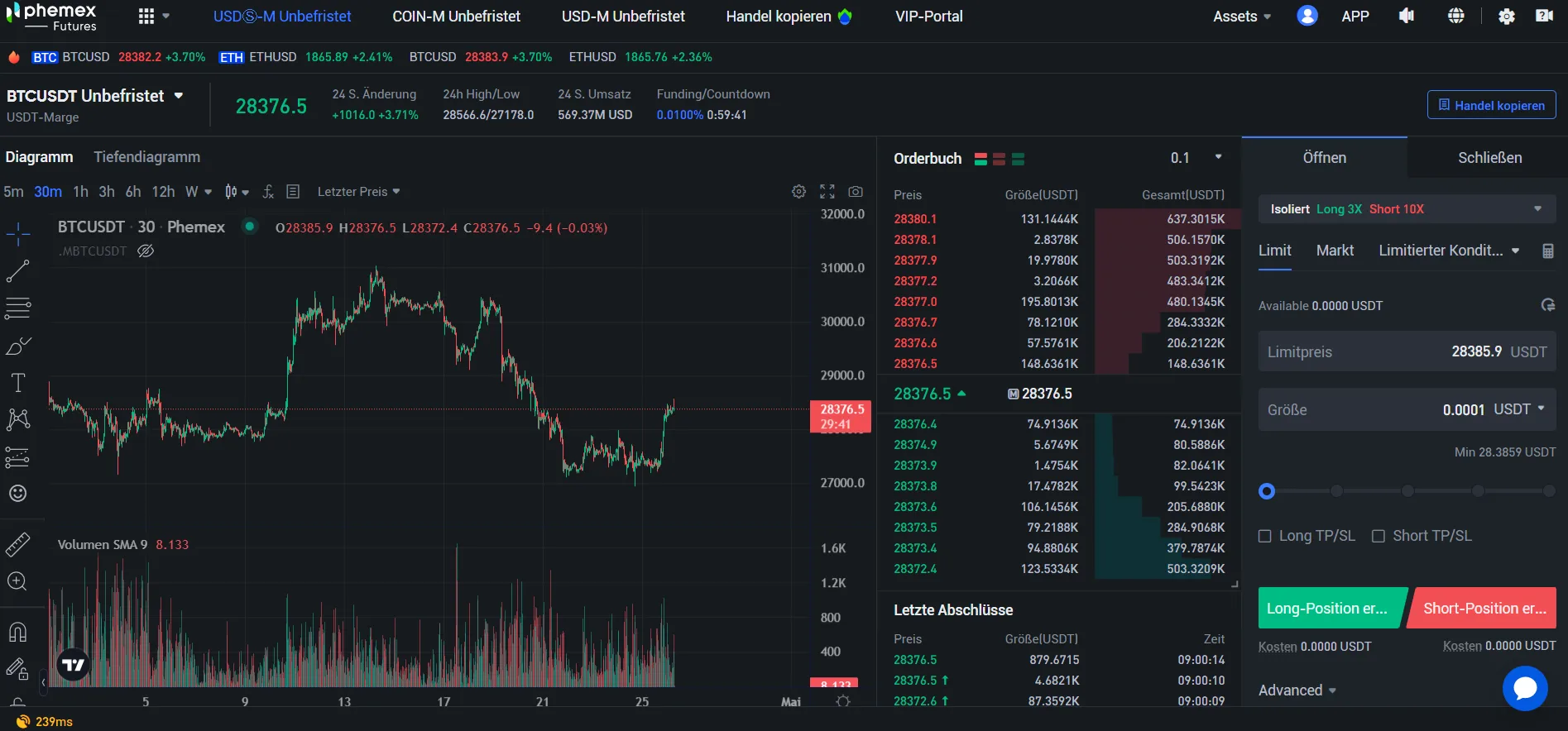The width and height of the screenshot is (1568, 731).
Task: Click the Limitpreis input field
Action: (x=1407, y=351)
